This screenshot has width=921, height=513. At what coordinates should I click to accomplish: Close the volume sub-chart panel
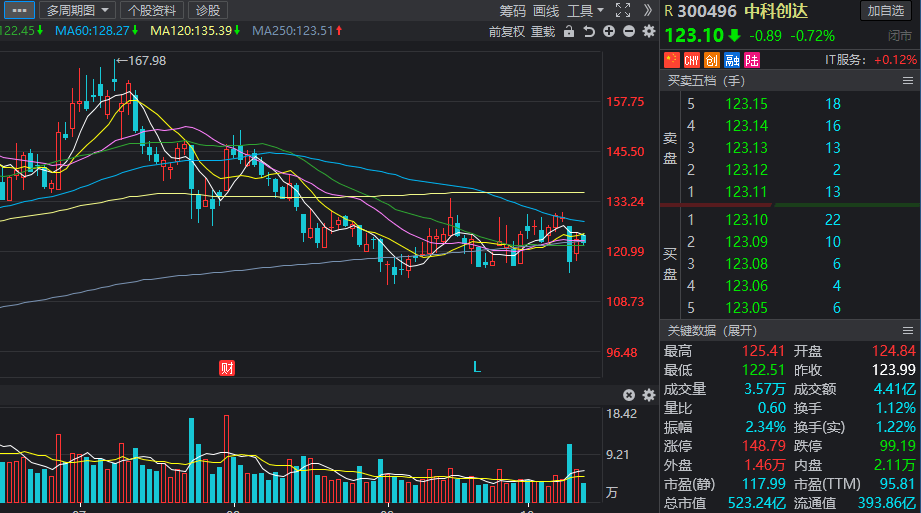point(628,395)
